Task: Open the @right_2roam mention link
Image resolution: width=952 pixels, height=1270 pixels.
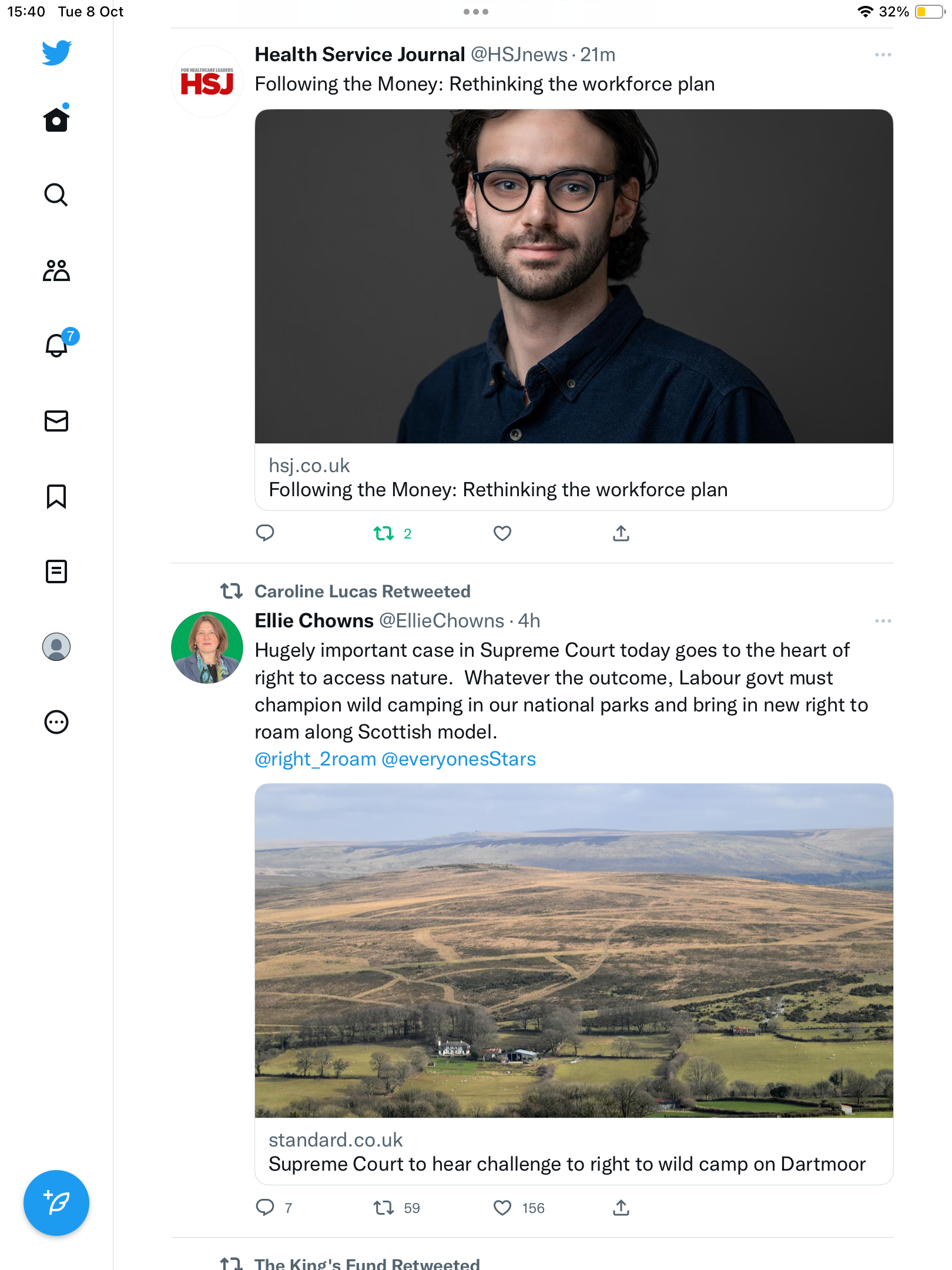Action: [x=315, y=759]
